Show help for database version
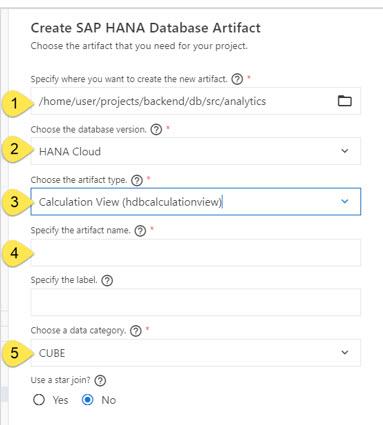 point(156,129)
